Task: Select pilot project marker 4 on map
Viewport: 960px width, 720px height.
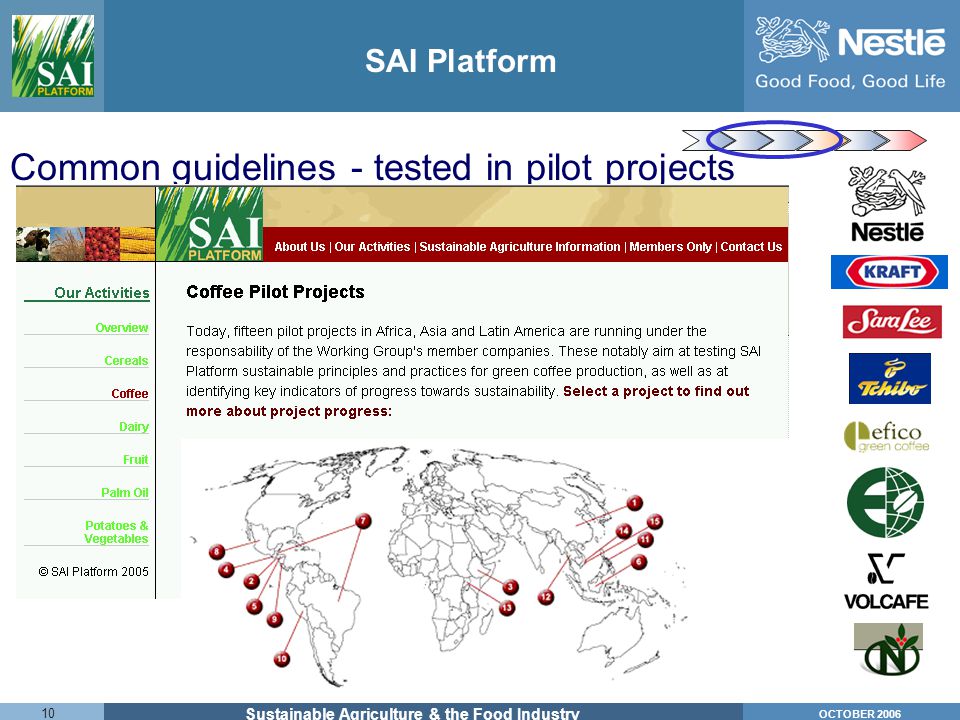Action: click(x=227, y=570)
